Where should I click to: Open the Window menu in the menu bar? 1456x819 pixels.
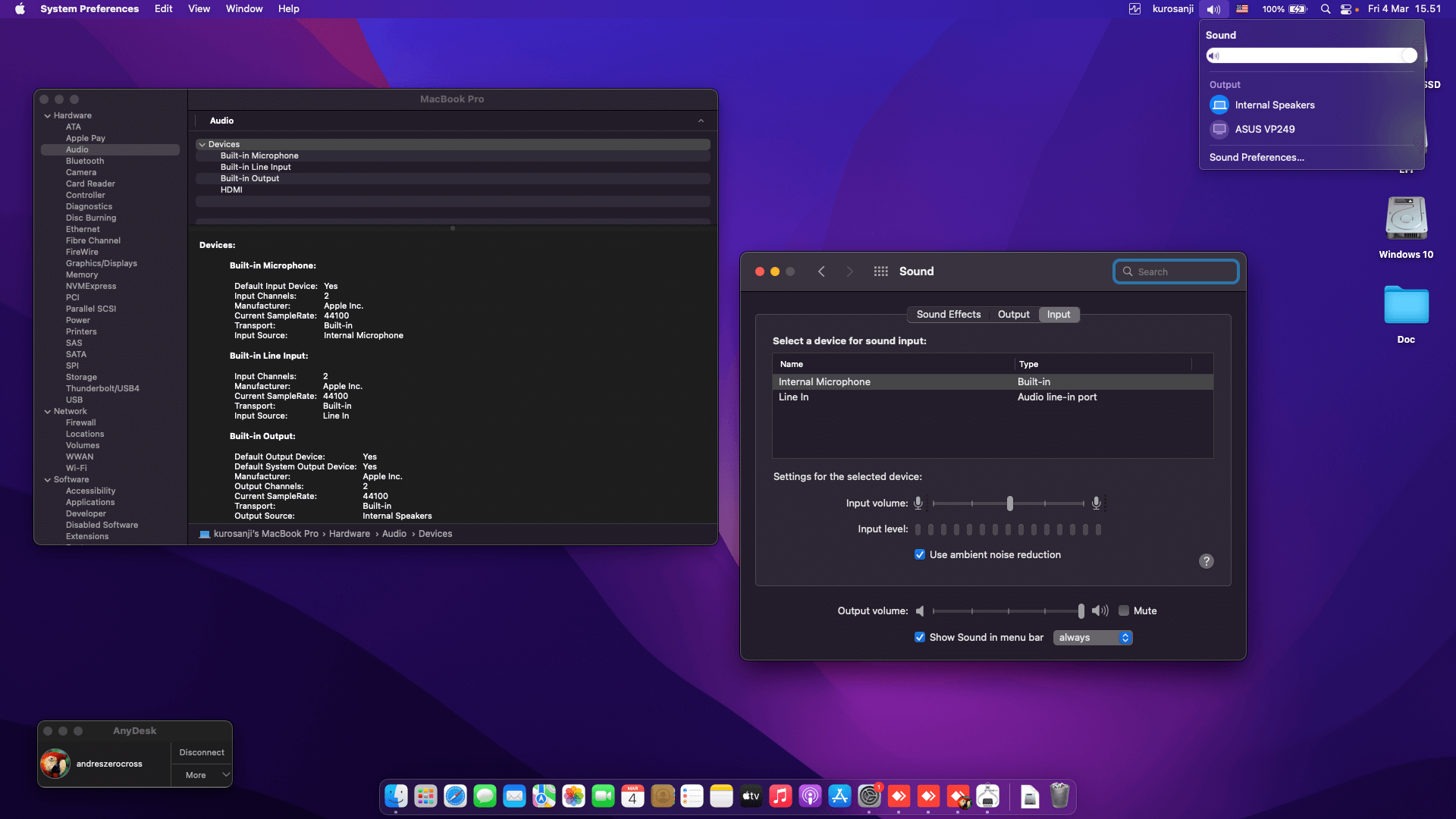(x=243, y=8)
